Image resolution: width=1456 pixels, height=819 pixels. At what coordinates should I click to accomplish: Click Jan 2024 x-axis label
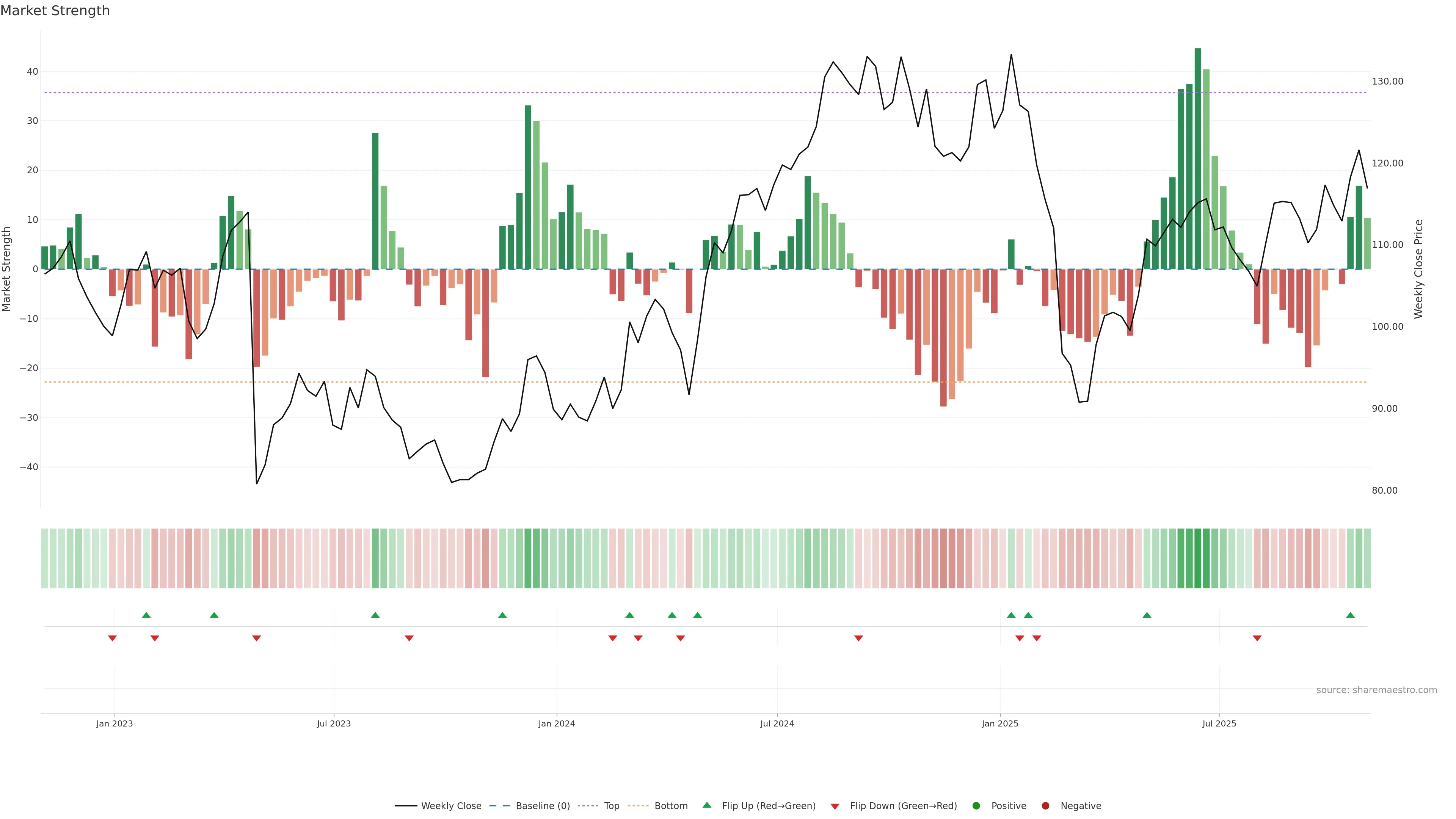click(x=557, y=723)
